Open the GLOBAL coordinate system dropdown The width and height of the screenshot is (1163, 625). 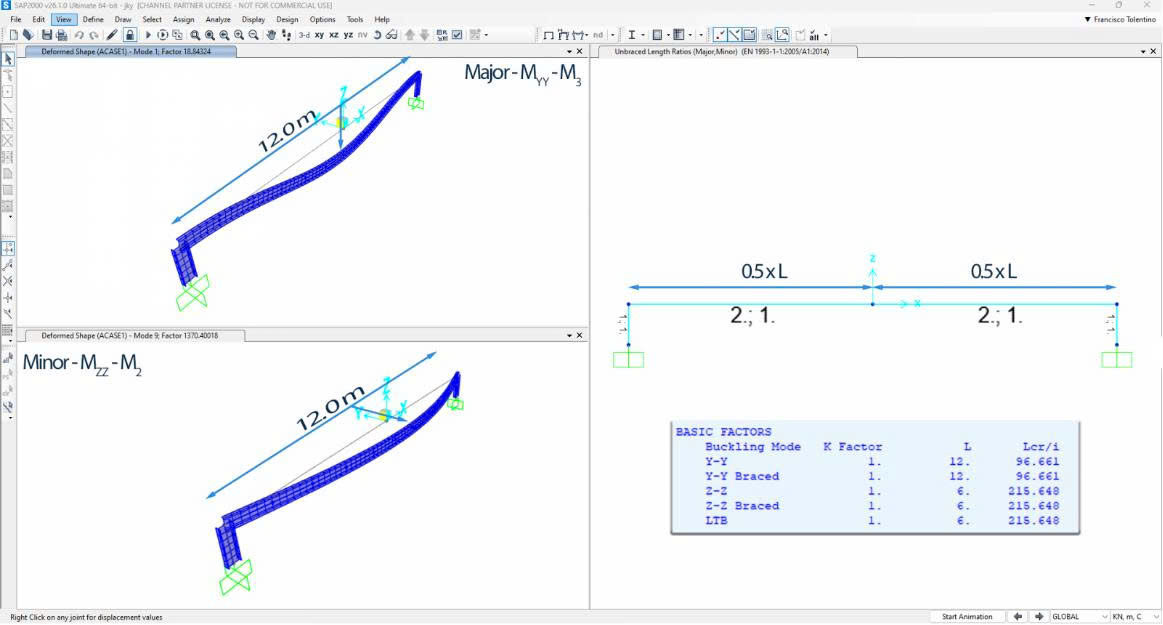(x=1080, y=617)
